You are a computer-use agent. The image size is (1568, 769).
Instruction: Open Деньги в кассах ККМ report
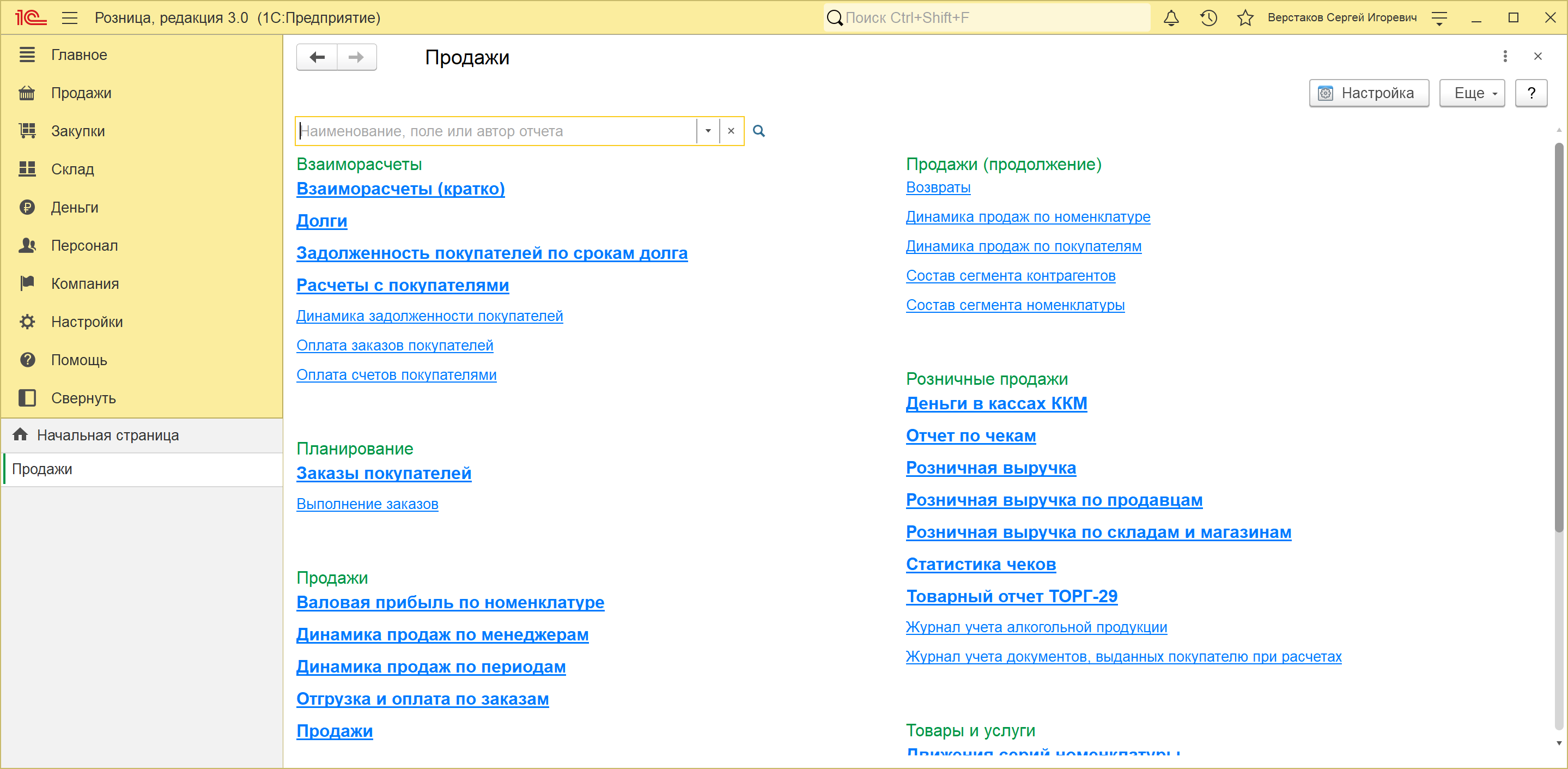point(996,404)
